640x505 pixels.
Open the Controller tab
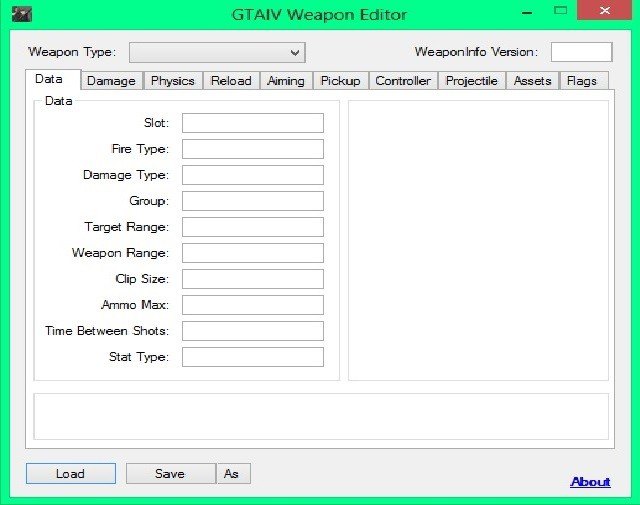tap(403, 81)
